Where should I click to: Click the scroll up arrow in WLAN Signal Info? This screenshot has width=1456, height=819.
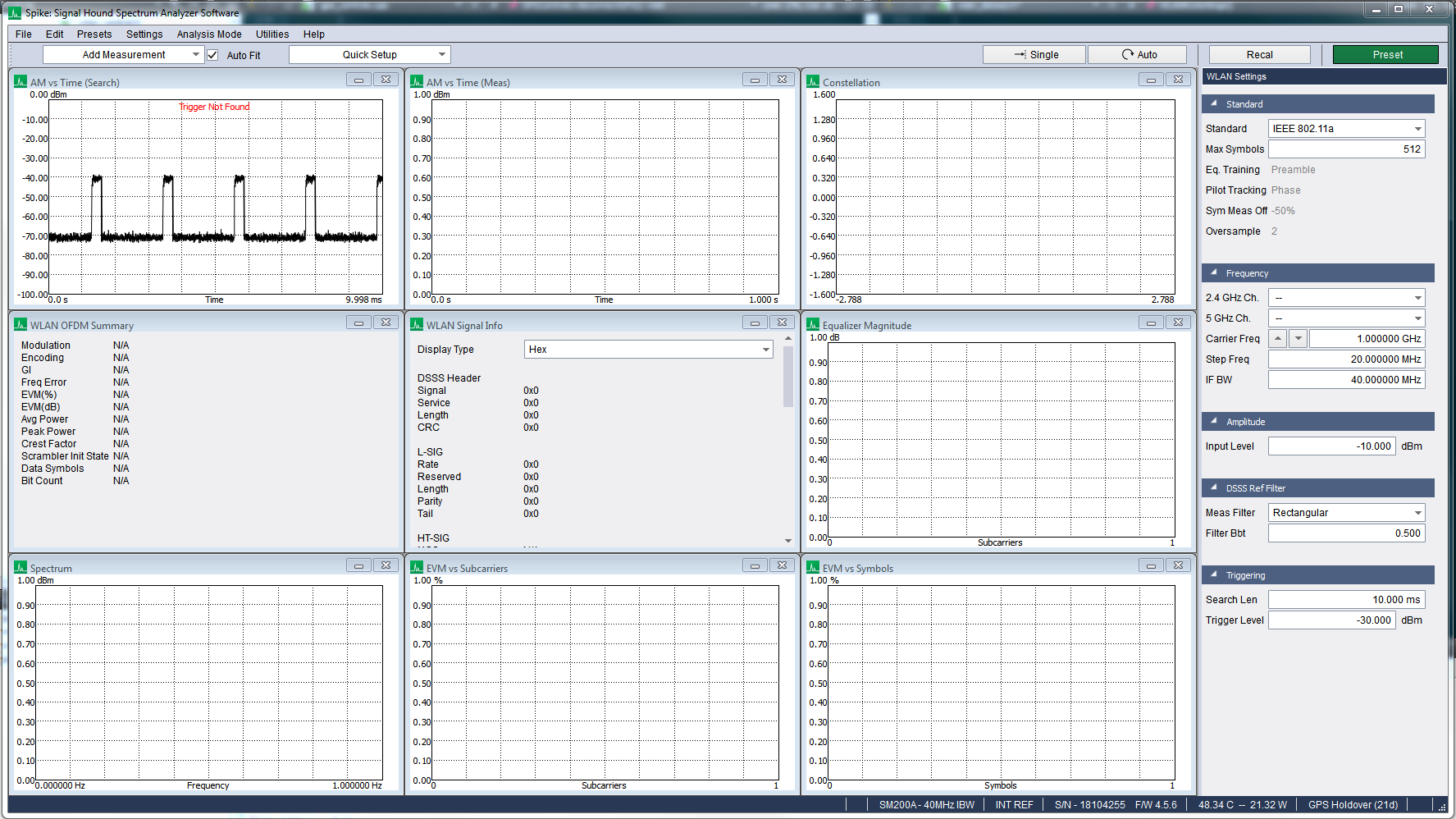click(788, 339)
